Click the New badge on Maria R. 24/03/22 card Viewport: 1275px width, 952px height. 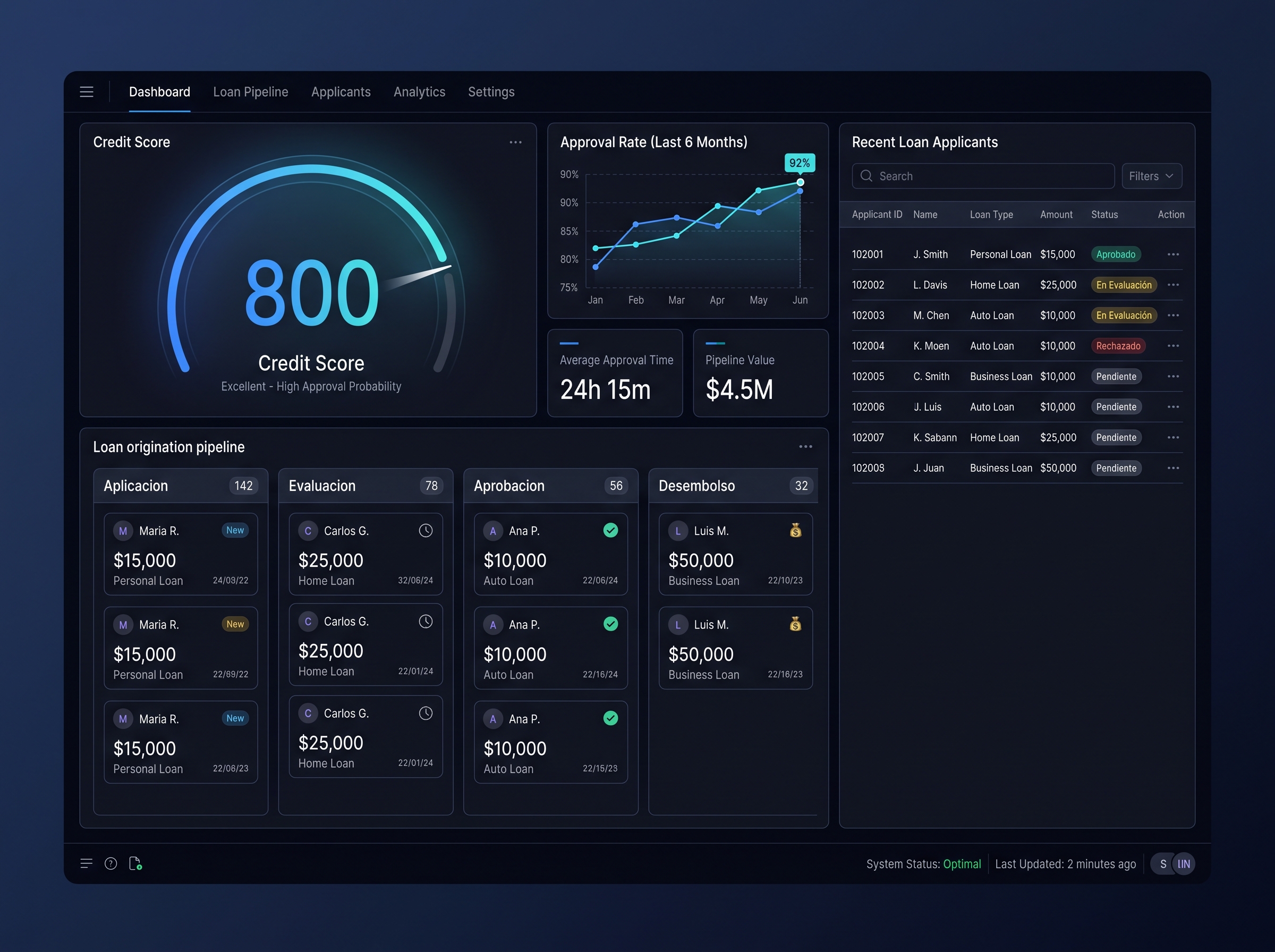(x=235, y=530)
